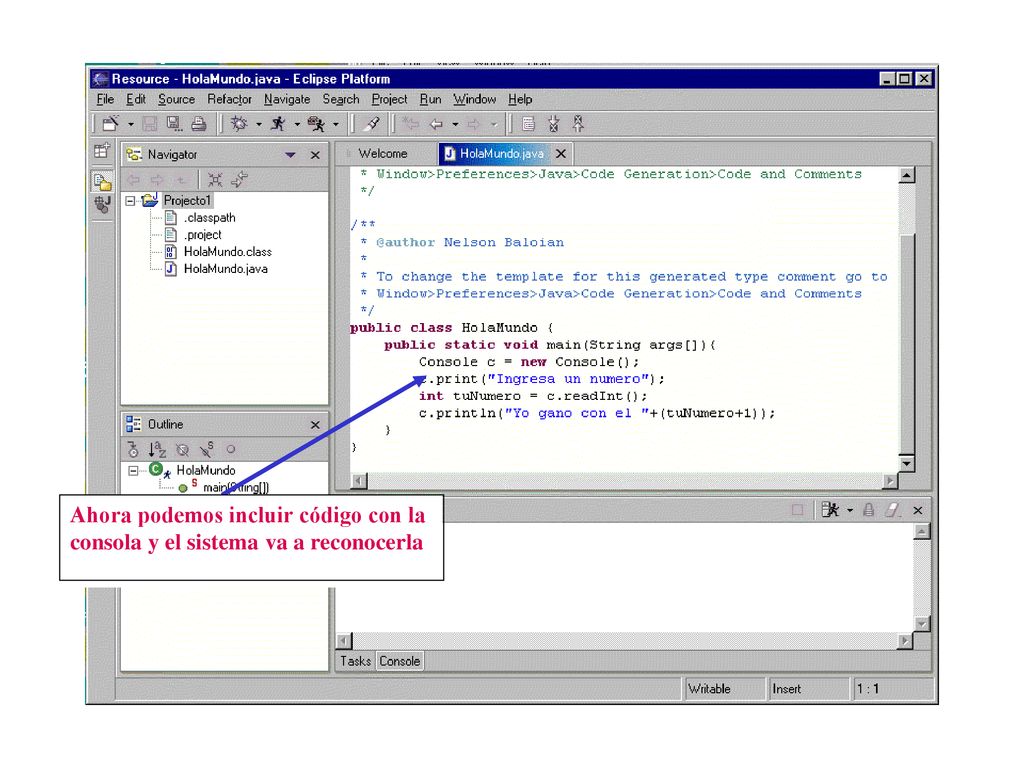Select HolaMundo.class in Navigator
The image size is (1024, 768).
click(227, 251)
